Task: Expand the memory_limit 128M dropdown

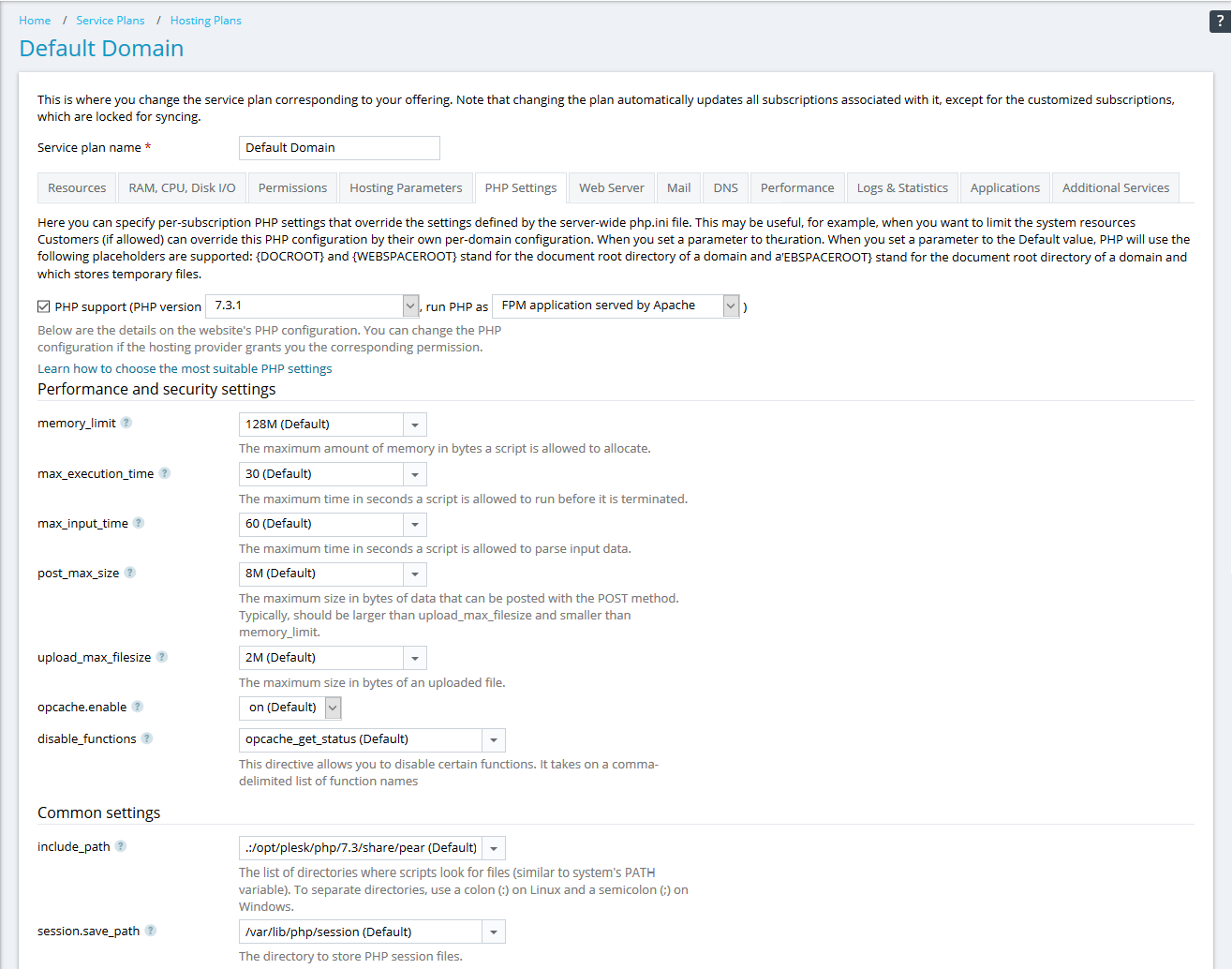Action: [x=415, y=425]
